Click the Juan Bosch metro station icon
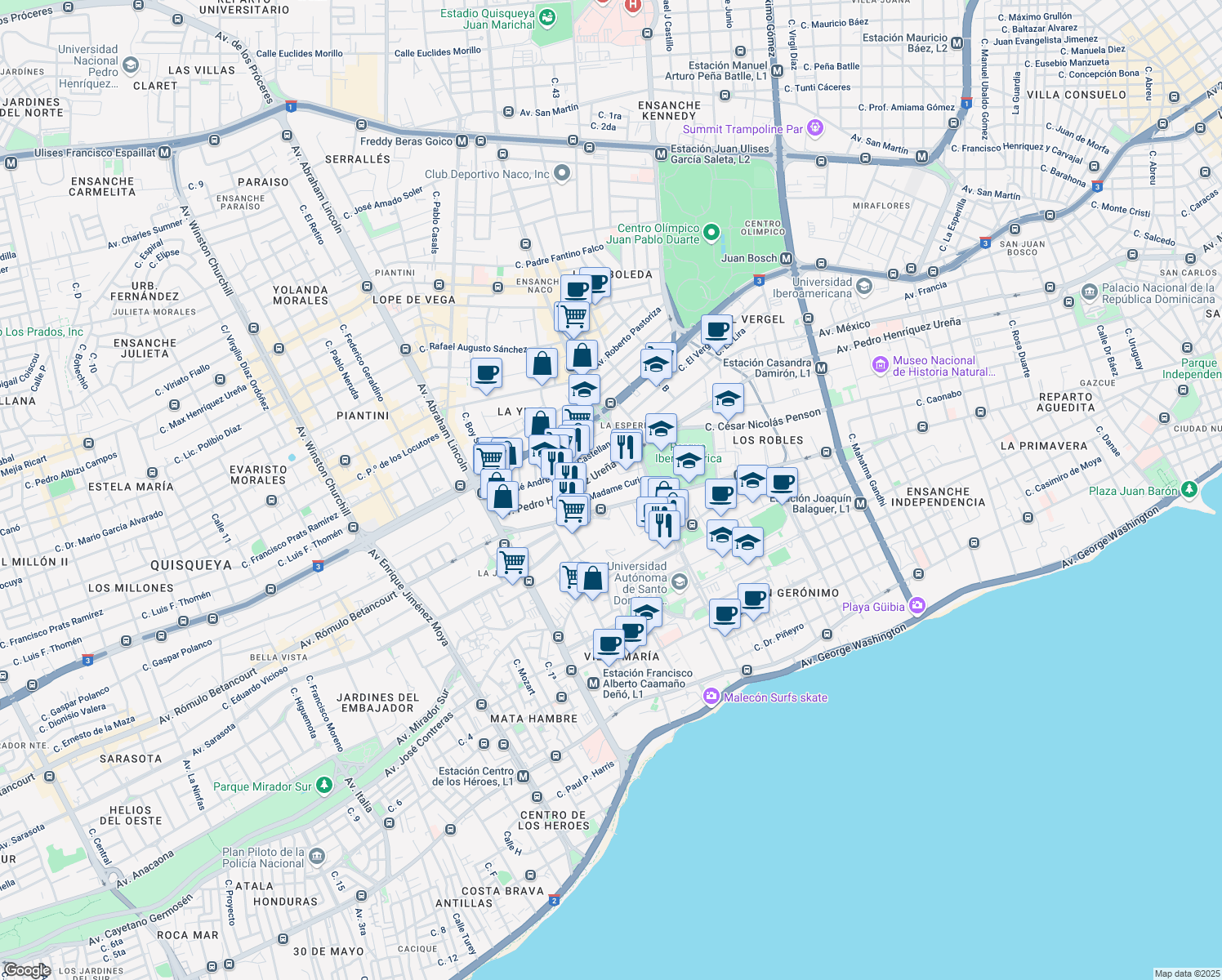 [x=787, y=259]
